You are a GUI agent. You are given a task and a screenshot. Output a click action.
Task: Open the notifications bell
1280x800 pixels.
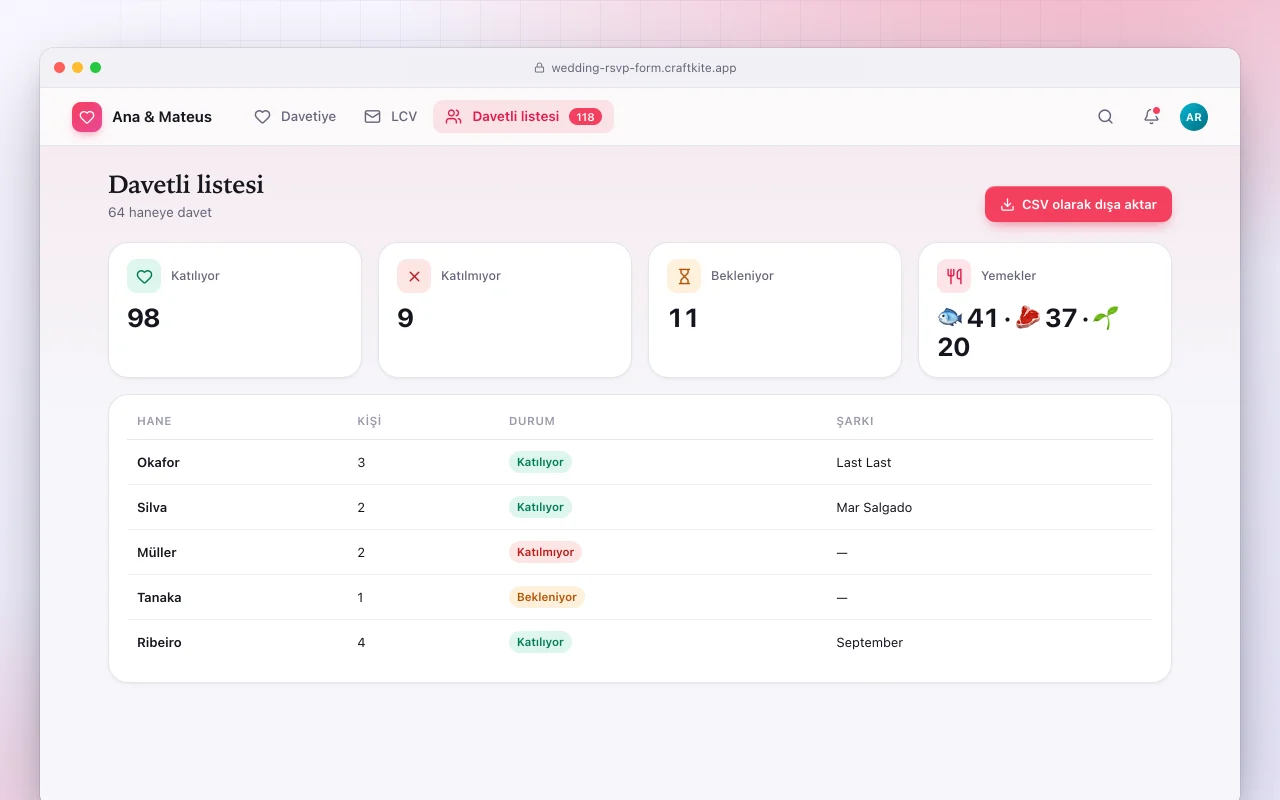[x=1151, y=117]
